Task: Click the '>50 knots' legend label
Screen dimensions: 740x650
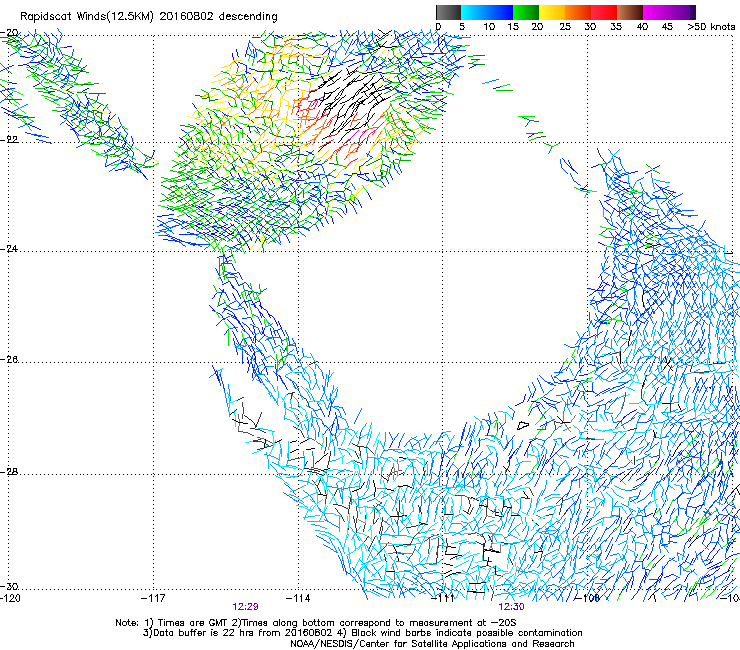Action: tap(711, 27)
